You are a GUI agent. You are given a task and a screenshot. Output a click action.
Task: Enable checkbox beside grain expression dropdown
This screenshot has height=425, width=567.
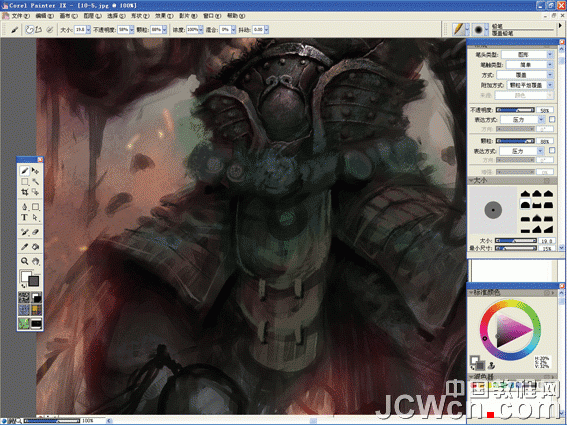[552, 150]
